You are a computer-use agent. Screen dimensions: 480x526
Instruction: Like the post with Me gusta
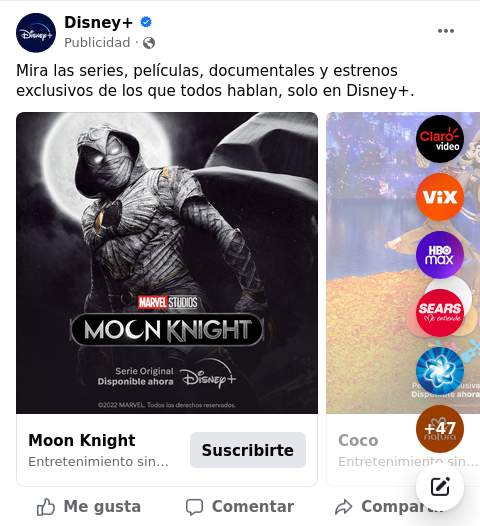[89, 506]
